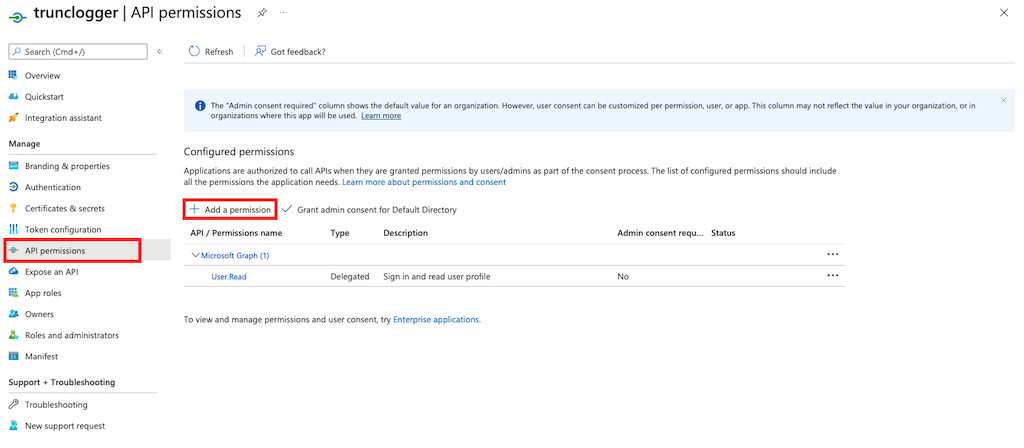The image size is (1024, 448).
Task: Go to App roles page
Action: (42, 293)
